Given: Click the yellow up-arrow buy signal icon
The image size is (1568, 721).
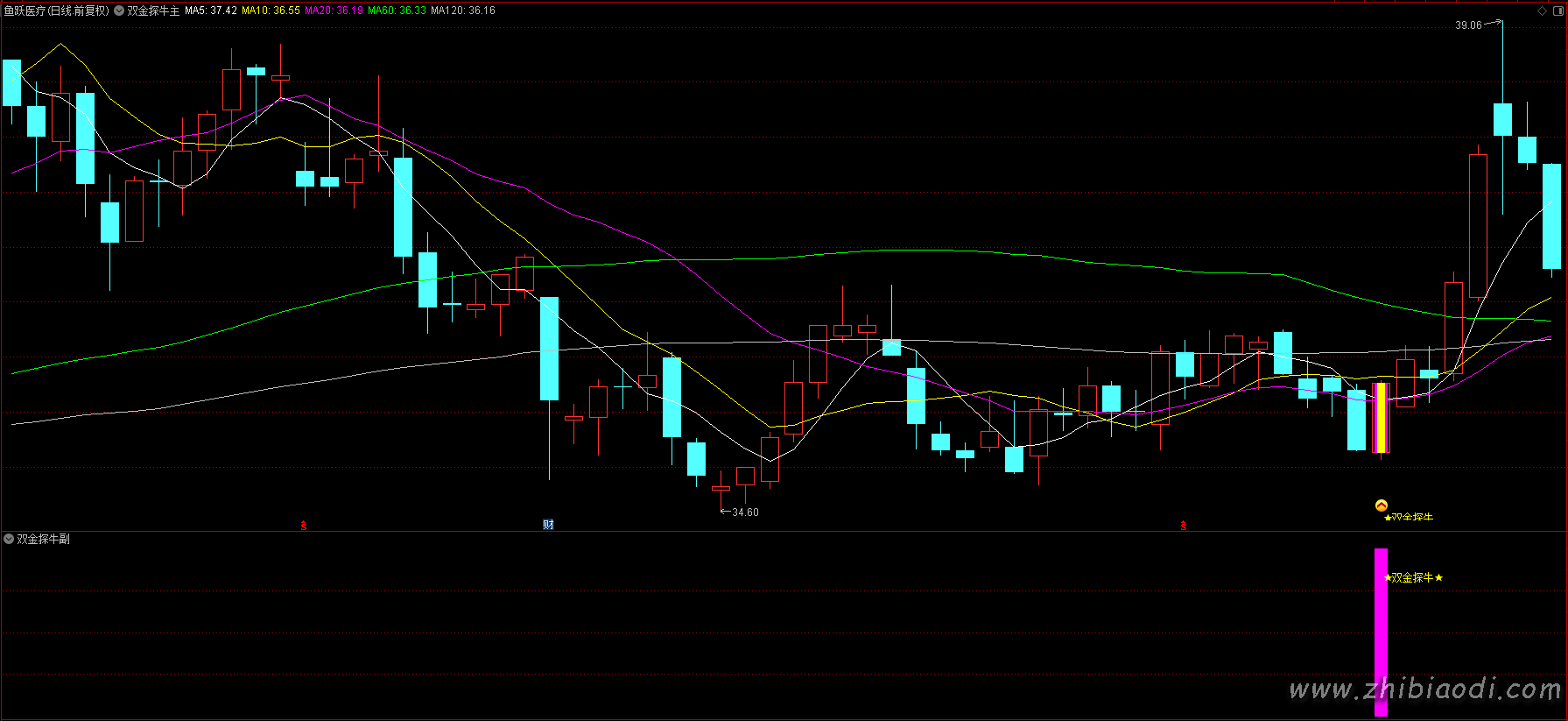Looking at the screenshot, I should 1381,505.
